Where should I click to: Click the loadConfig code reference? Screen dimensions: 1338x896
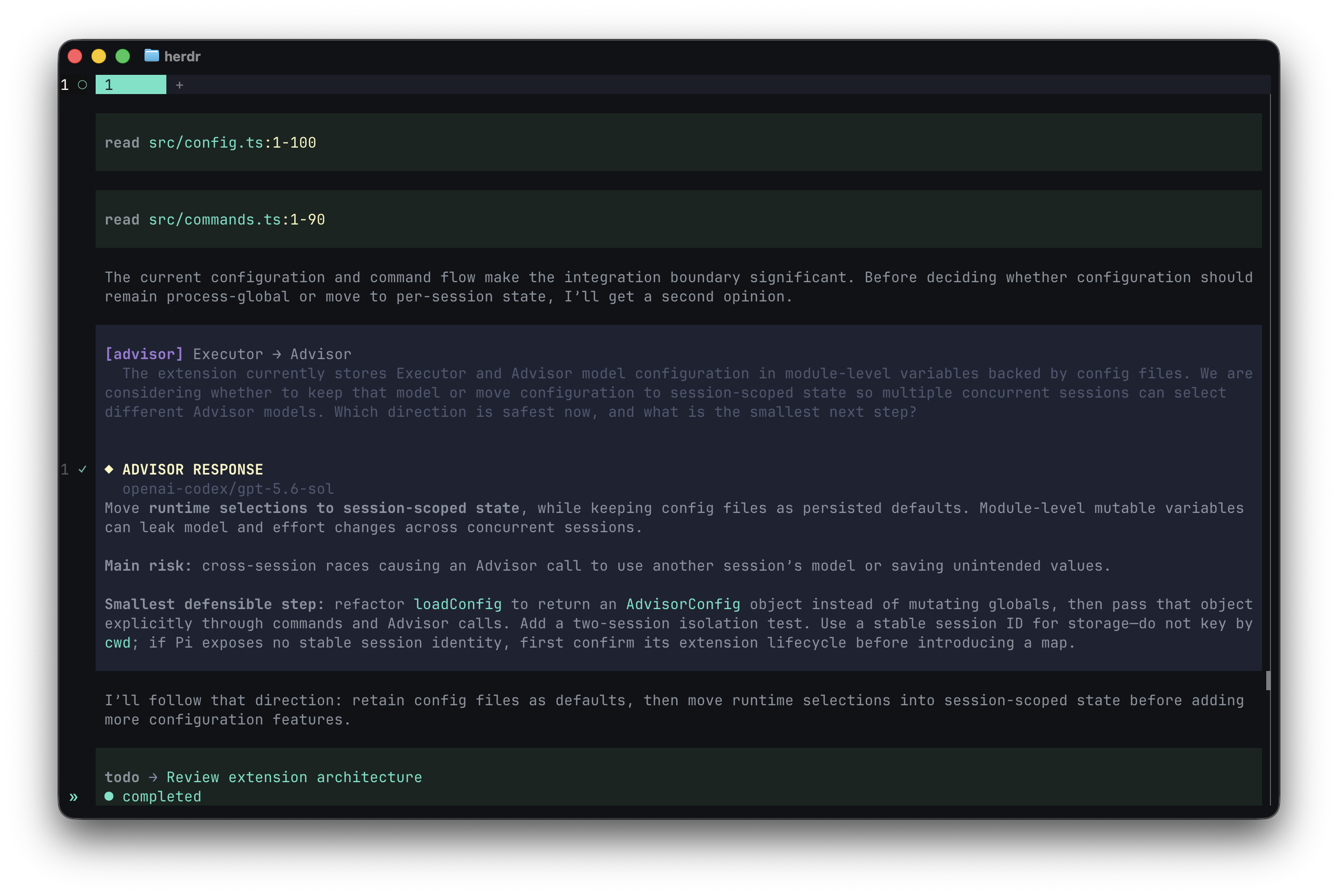(457, 604)
